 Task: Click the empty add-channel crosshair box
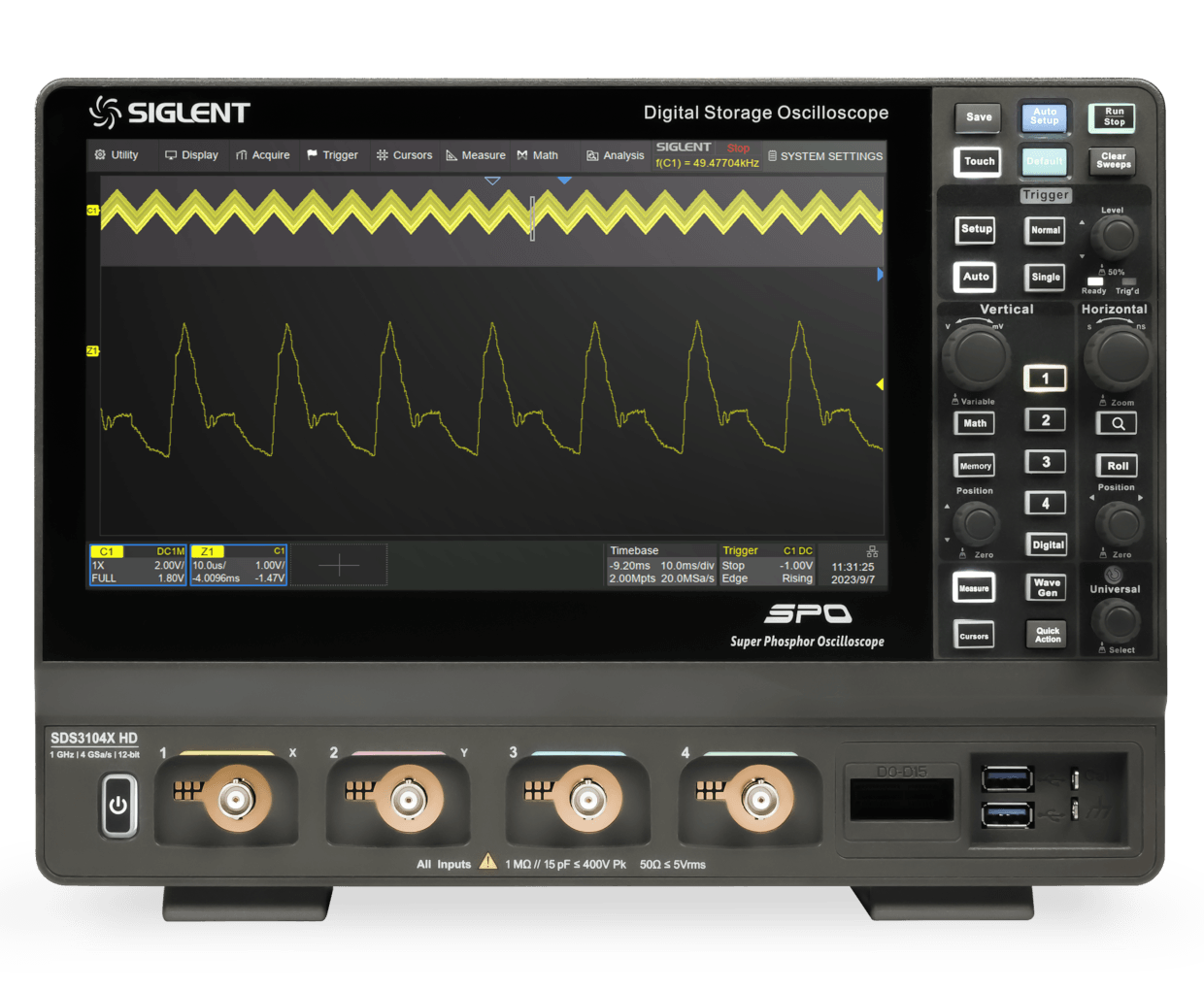(339, 565)
